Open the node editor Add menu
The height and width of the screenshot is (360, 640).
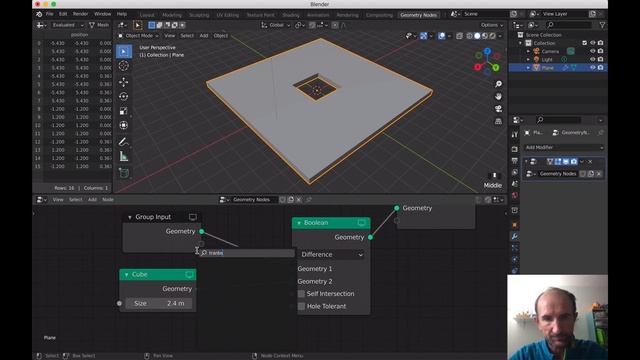coord(92,200)
